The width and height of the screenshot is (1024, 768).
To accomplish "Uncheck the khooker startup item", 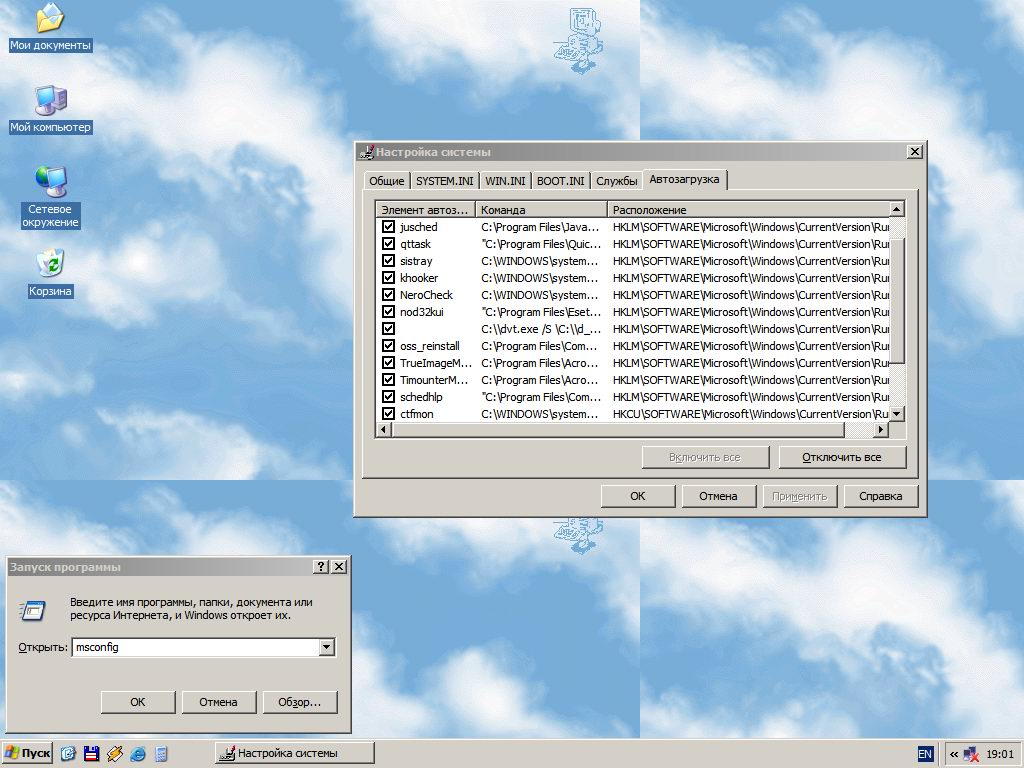I will click(389, 278).
